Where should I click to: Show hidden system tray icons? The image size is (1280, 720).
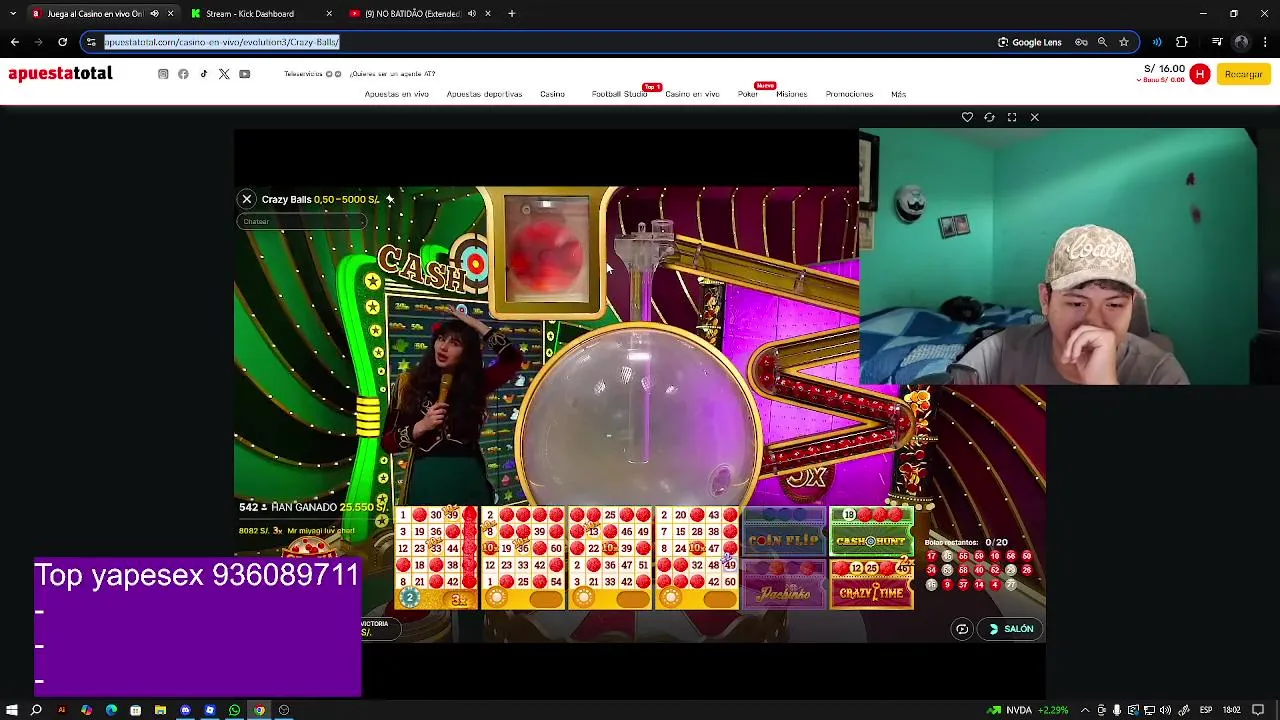point(1085,710)
